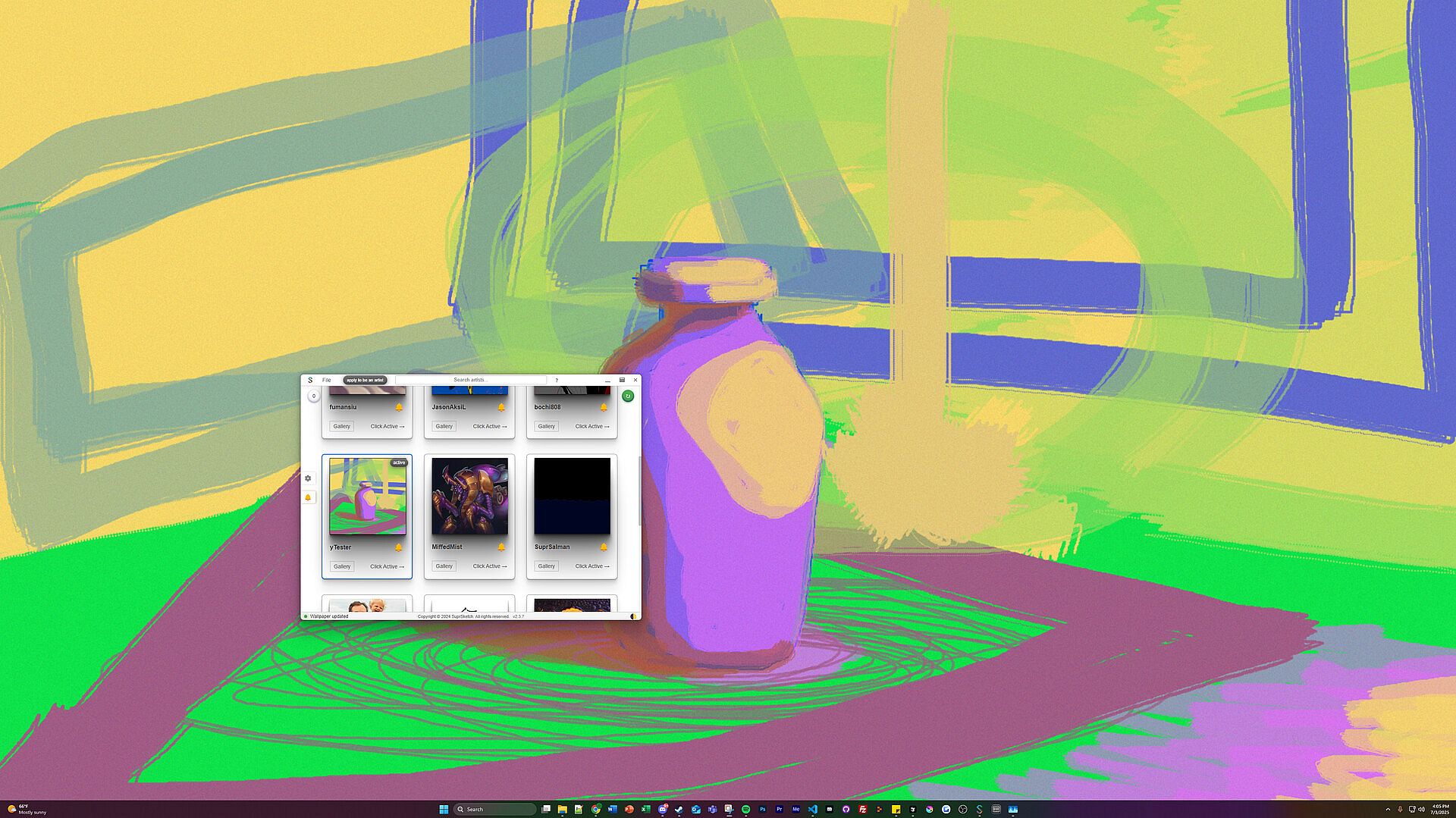Open File Explorer from taskbar
The image size is (1456, 818).
click(562, 809)
